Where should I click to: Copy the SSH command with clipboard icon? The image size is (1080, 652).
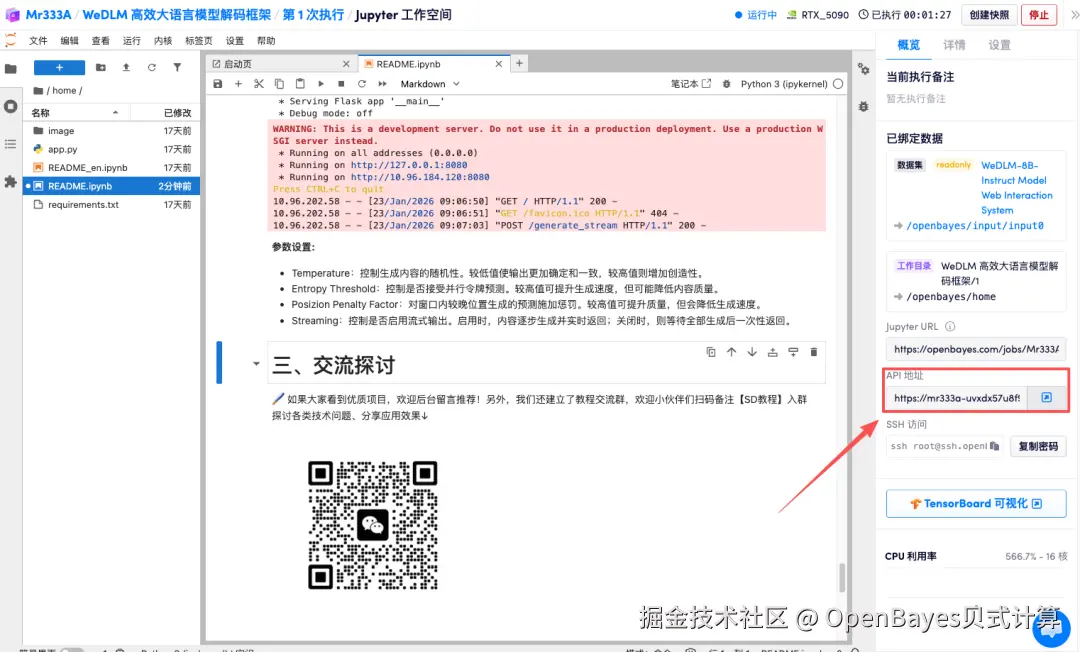pyautogui.click(x=994, y=446)
